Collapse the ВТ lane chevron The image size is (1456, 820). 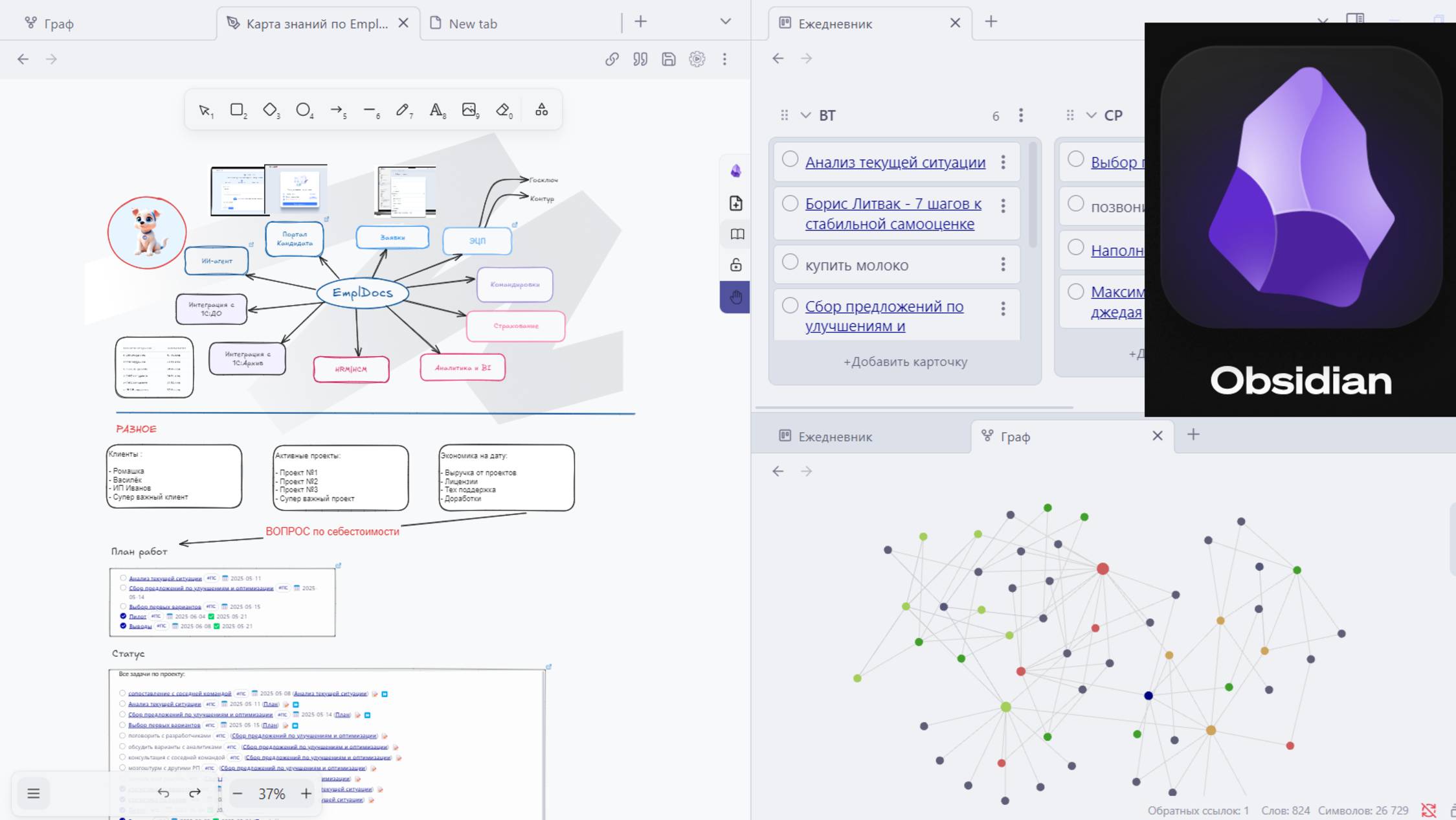(x=805, y=115)
